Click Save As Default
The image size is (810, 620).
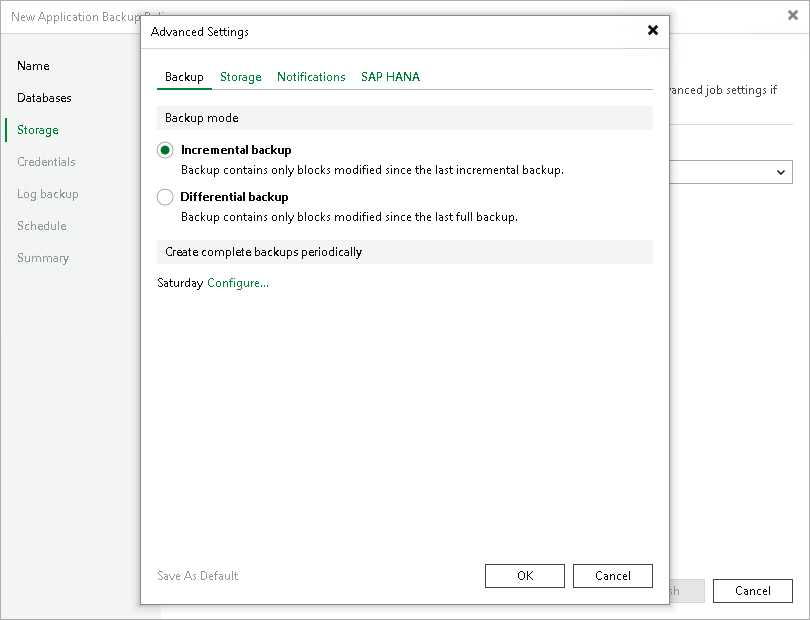pyautogui.click(x=197, y=575)
